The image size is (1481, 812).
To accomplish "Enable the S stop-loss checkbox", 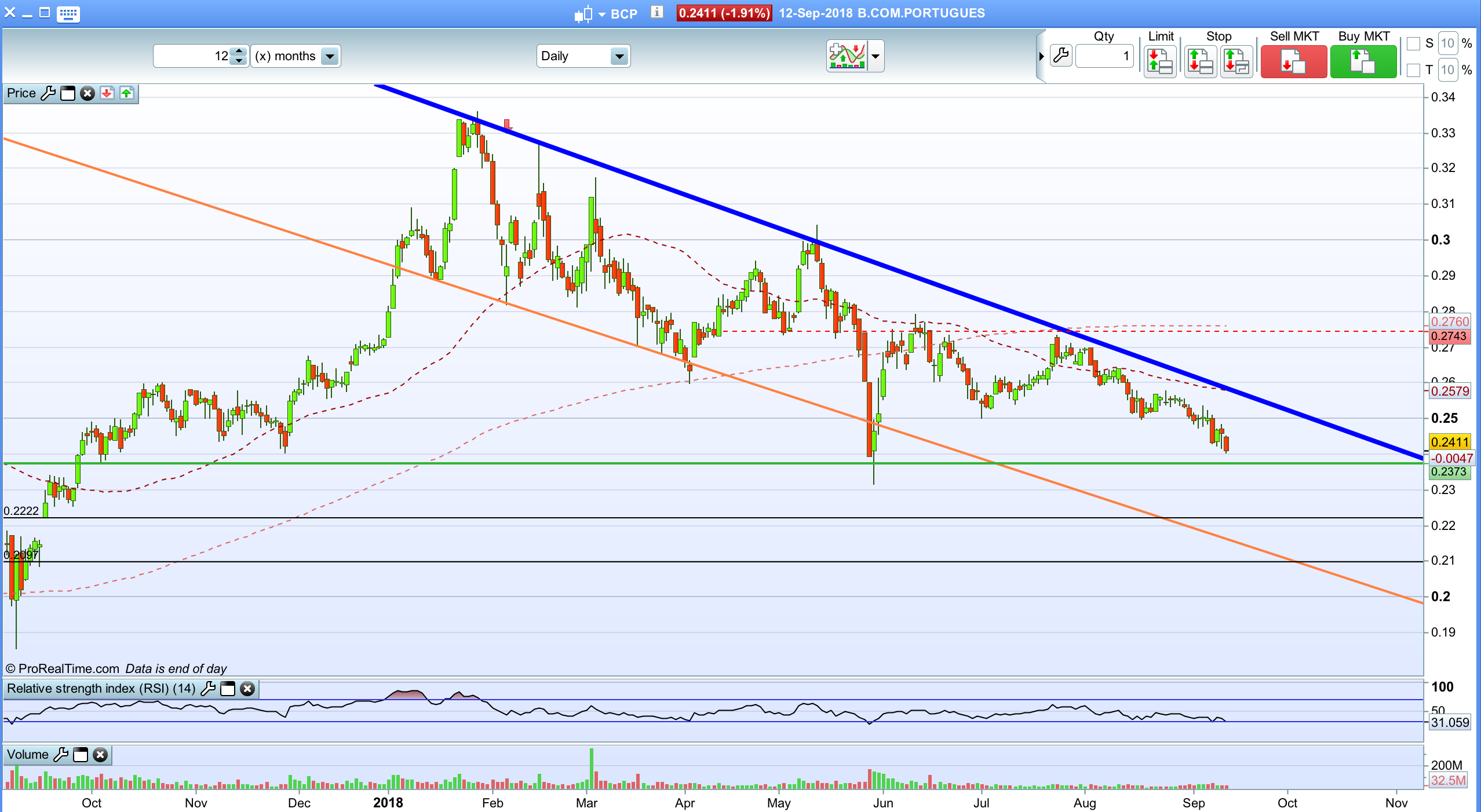I will pyautogui.click(x=1413, y=43).
